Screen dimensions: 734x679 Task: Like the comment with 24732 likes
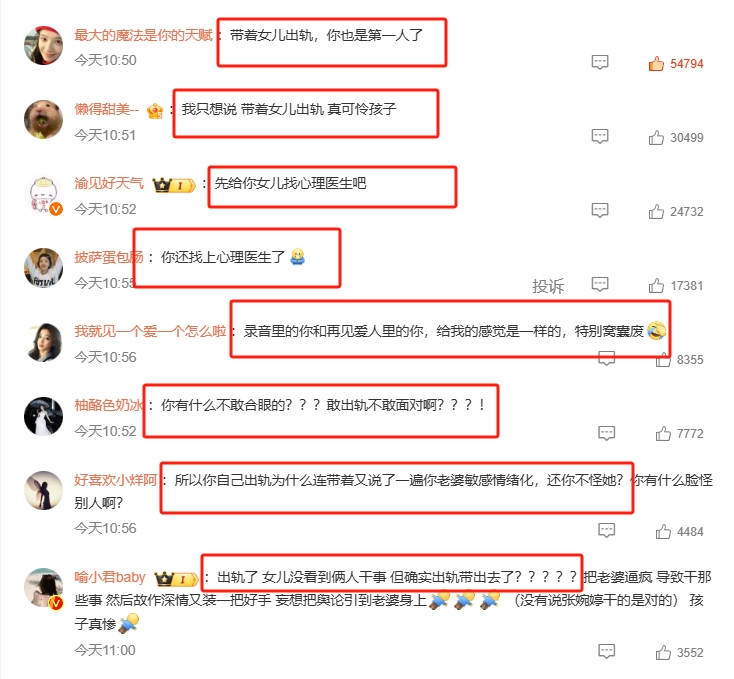coord(656,212)
